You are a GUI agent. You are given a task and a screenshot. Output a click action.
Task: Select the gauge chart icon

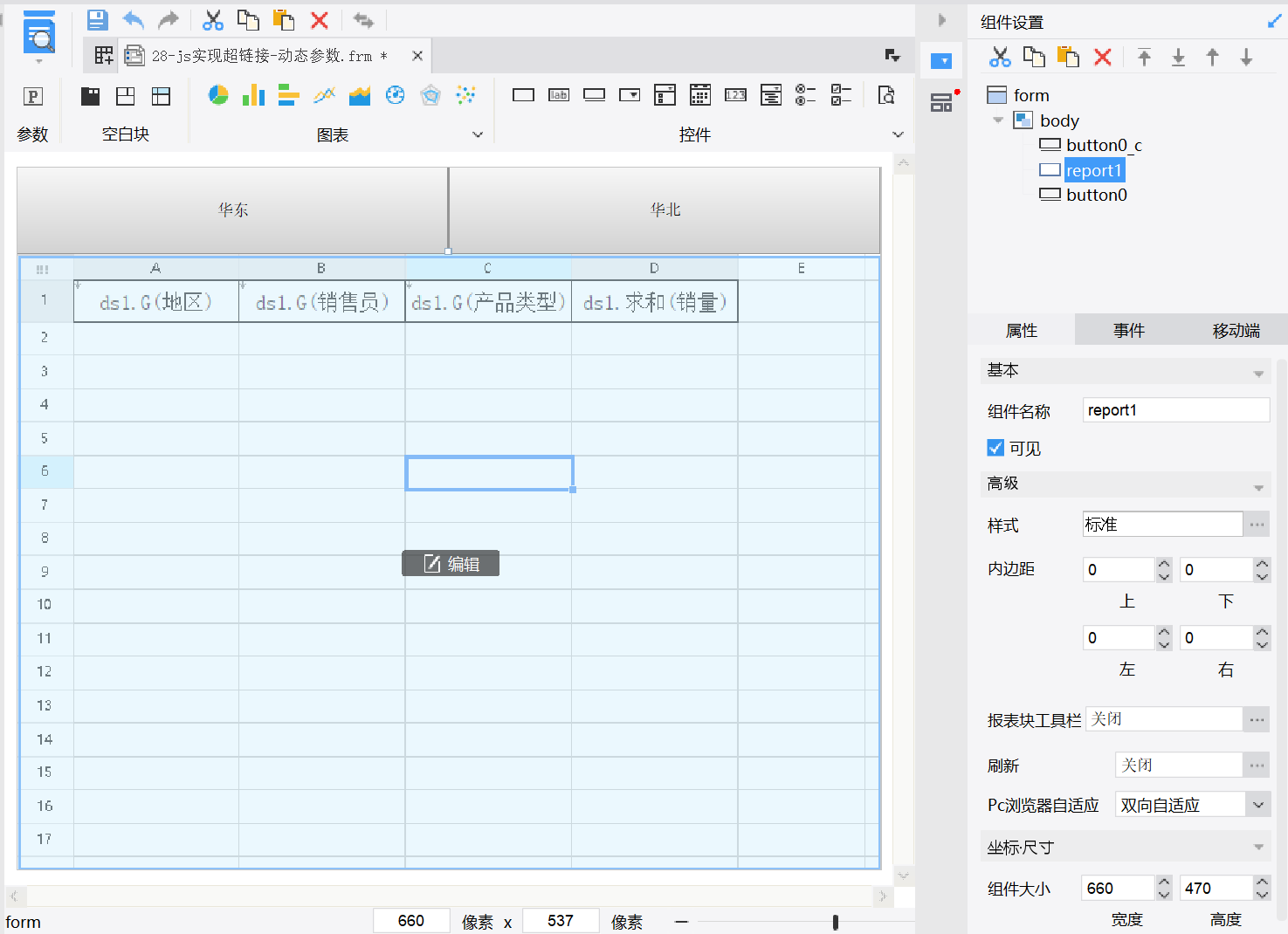396,95
